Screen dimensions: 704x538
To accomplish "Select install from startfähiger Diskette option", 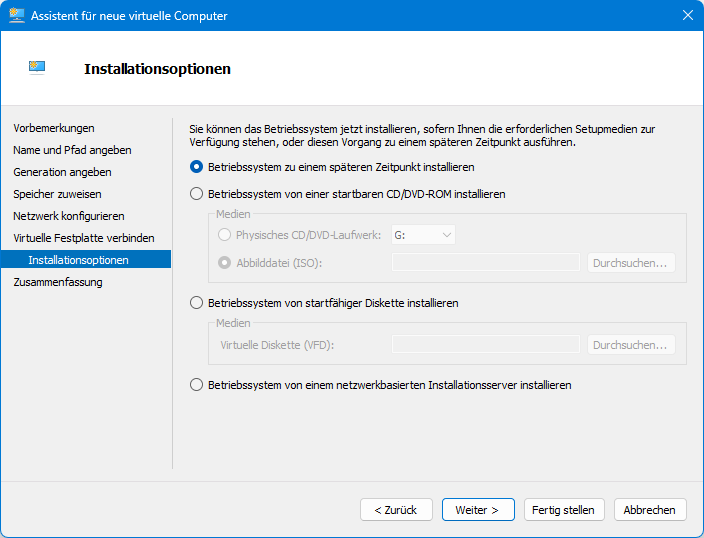I will tap(197, 303).
